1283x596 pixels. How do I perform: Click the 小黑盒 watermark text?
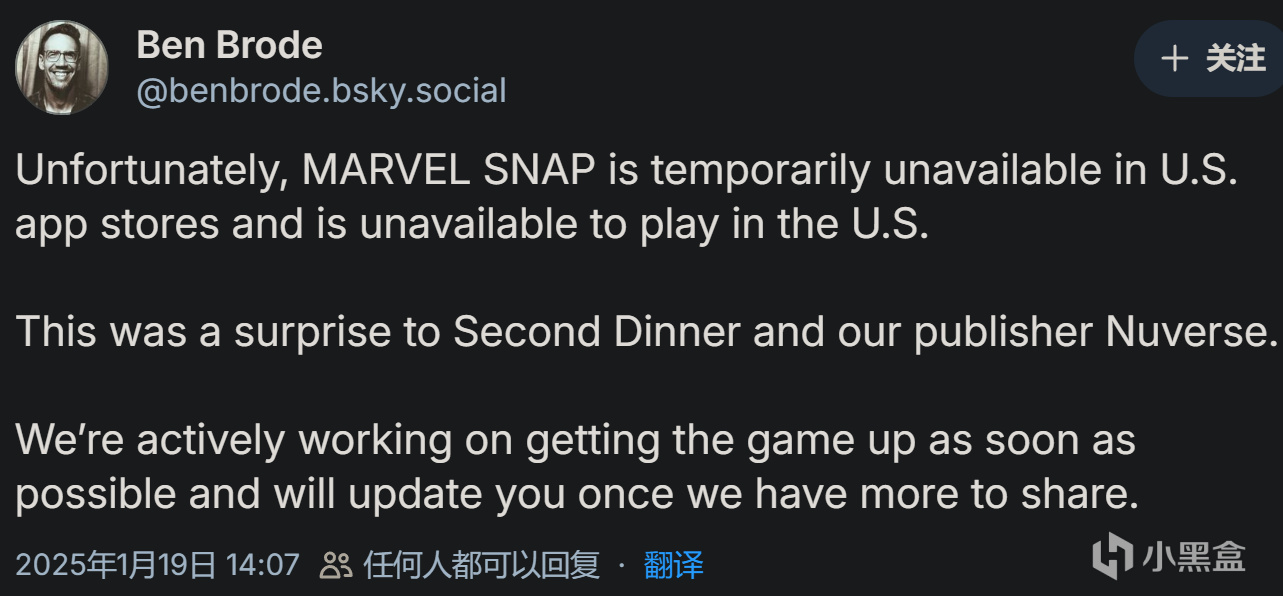pyautogui.click(x=1195, y=556)
